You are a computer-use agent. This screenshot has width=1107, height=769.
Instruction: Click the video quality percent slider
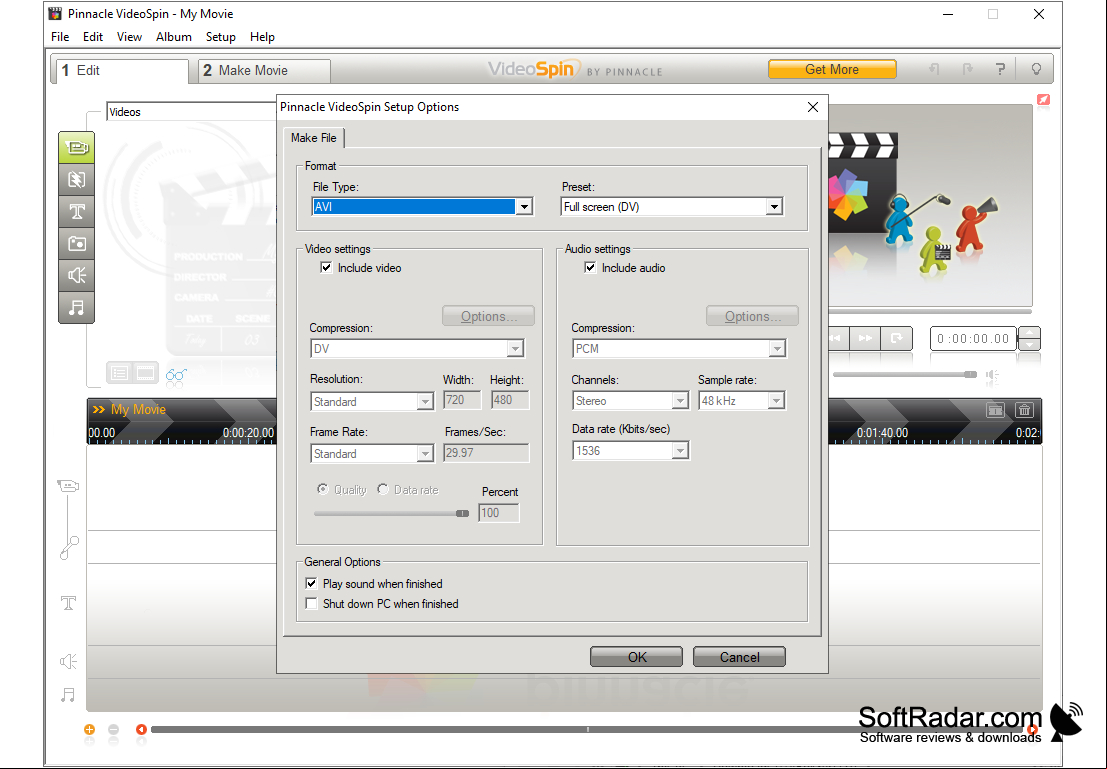click(x=392, y=513)
